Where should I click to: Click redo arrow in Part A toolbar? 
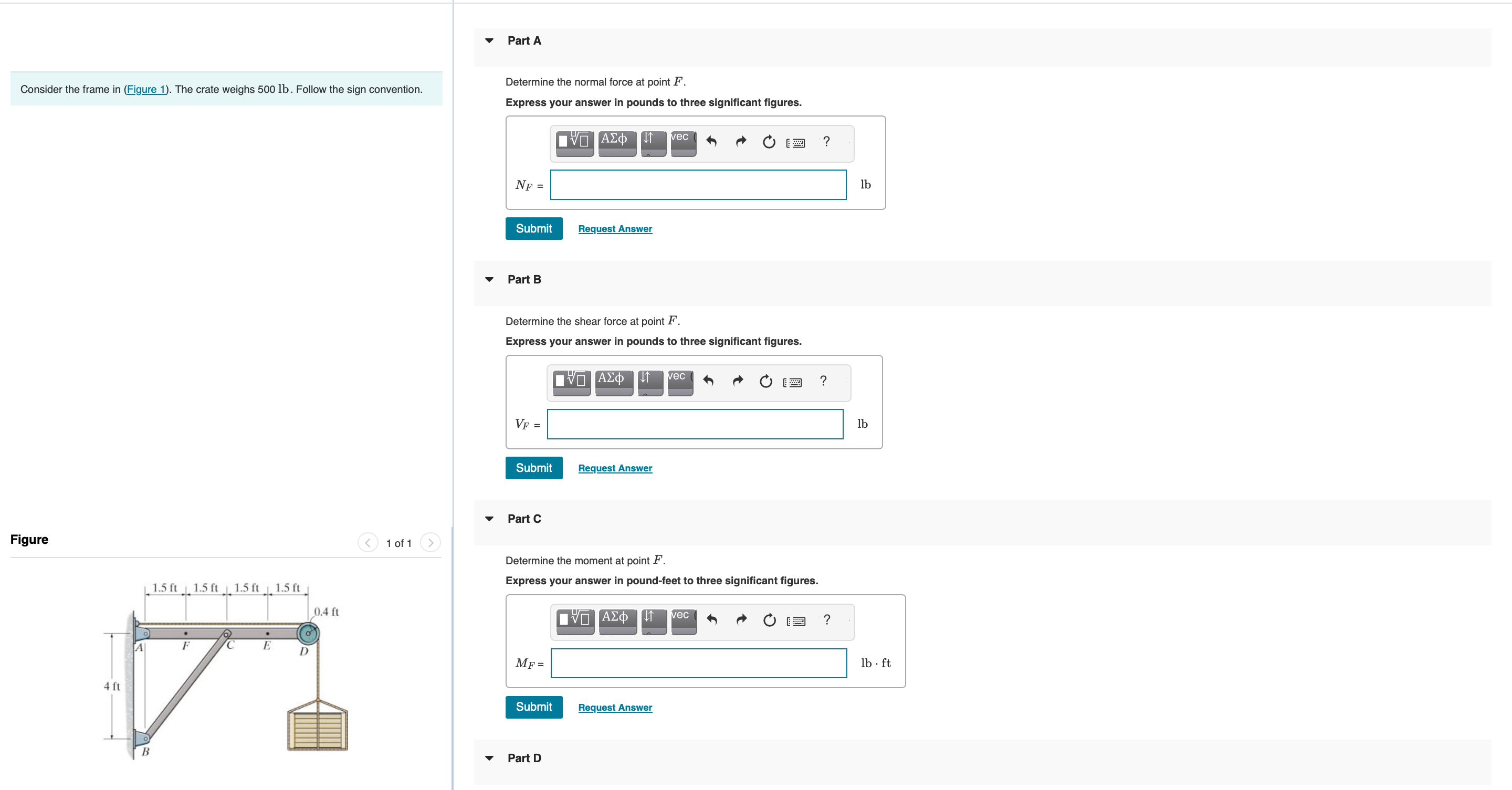coord(741,141)
